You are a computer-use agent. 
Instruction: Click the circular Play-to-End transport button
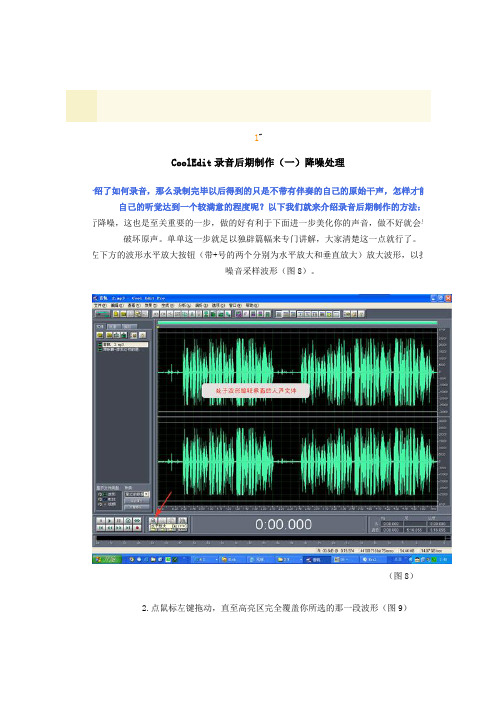click(128, 520)
